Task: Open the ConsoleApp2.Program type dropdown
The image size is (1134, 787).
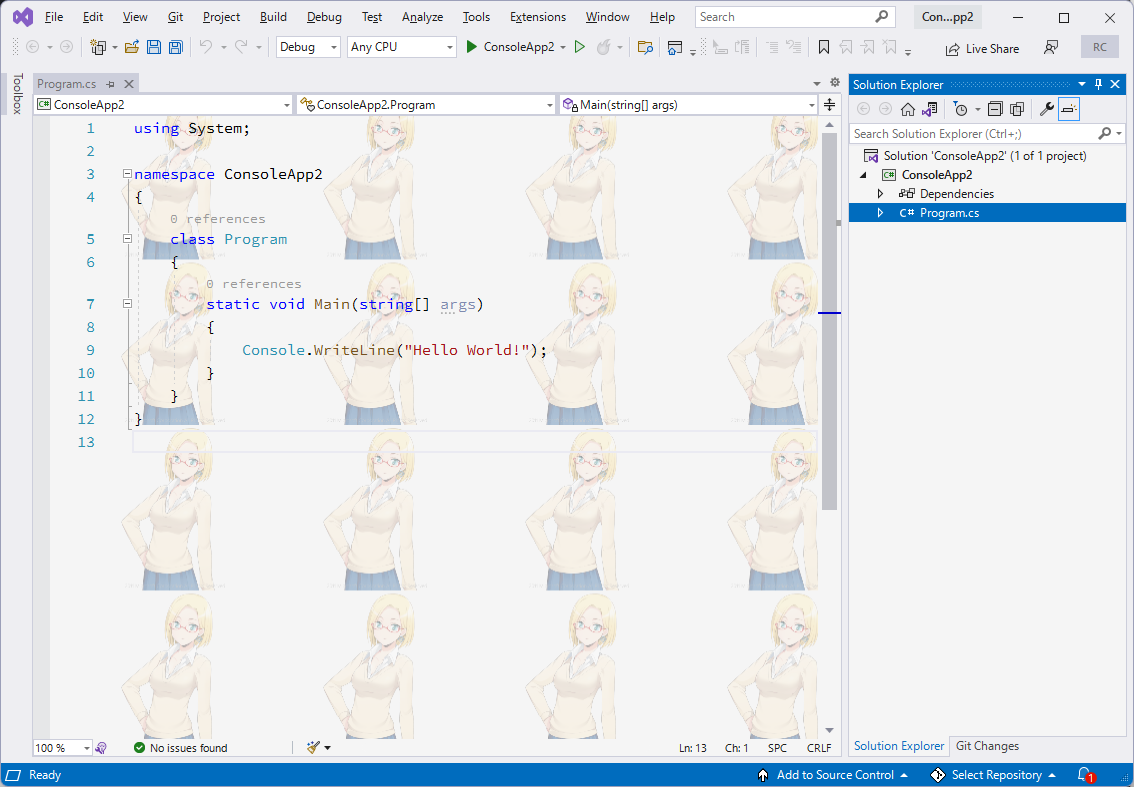Action: point(426,105)
